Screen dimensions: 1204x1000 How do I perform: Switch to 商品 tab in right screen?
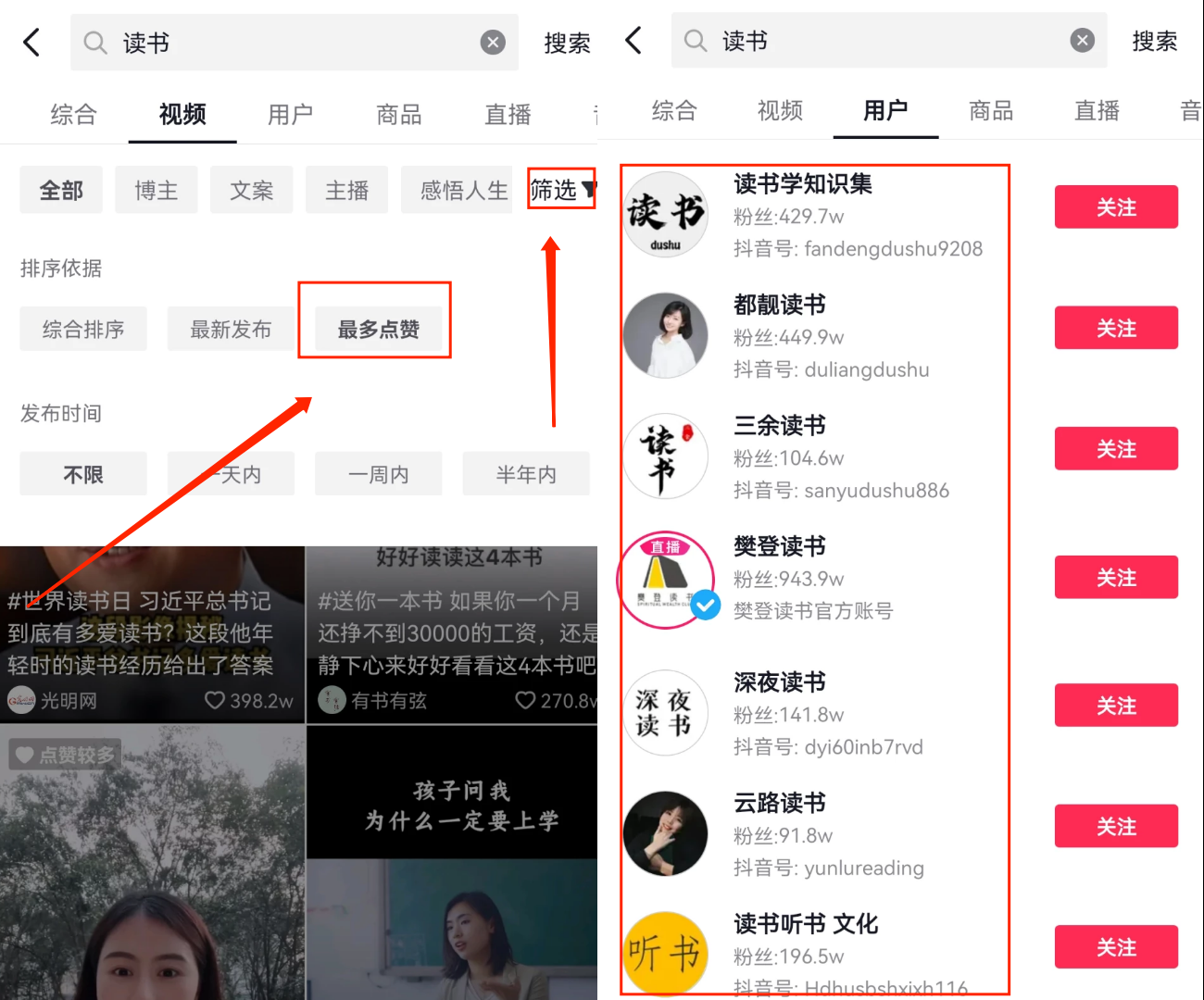(x=991, y=110)
